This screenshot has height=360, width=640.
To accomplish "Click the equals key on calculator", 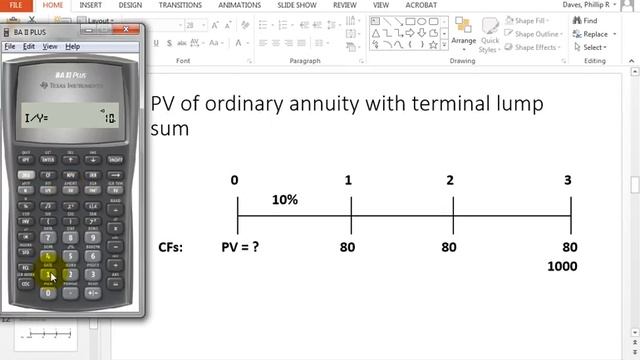I will click(x=116, y=284).
